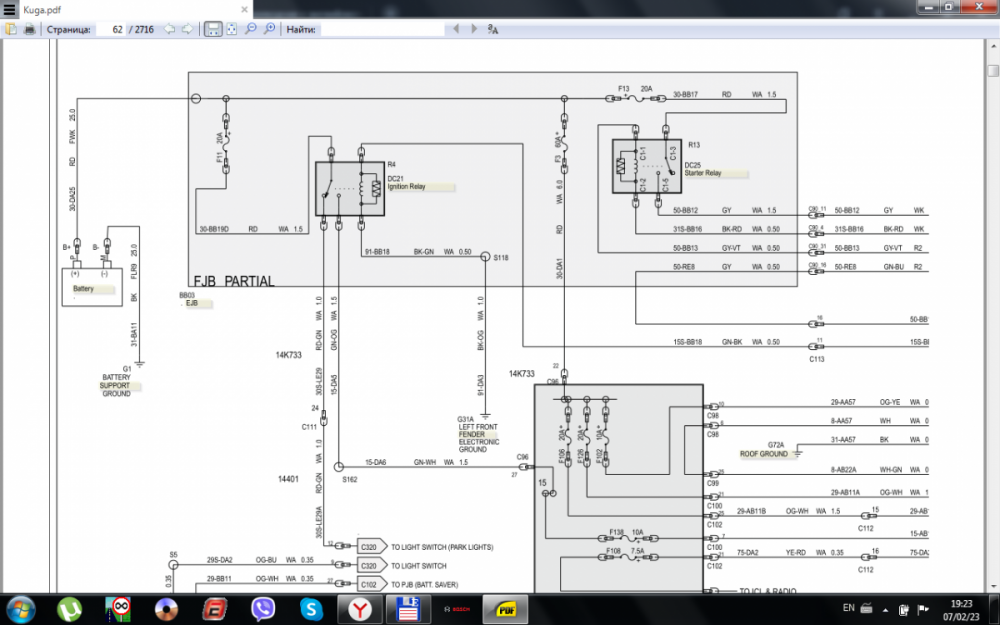
Task: Click the EN language indicator in tray
Action: tap(848, 608)
